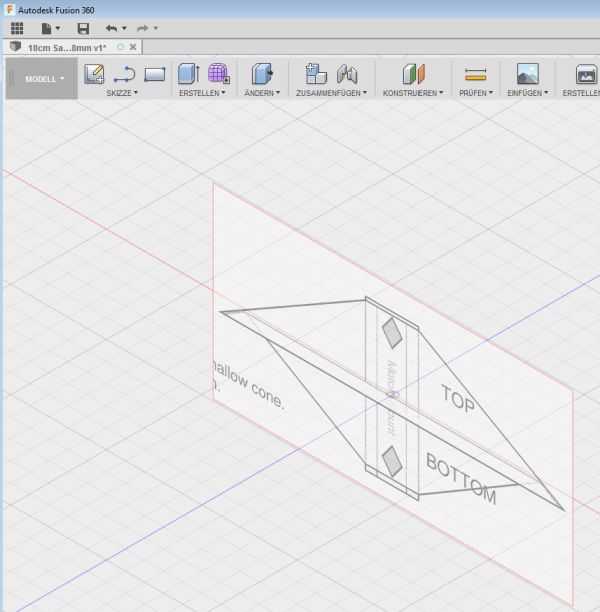
Task: Open the ÄNDERN dropdown menu
Action: (x=262, y=93)
